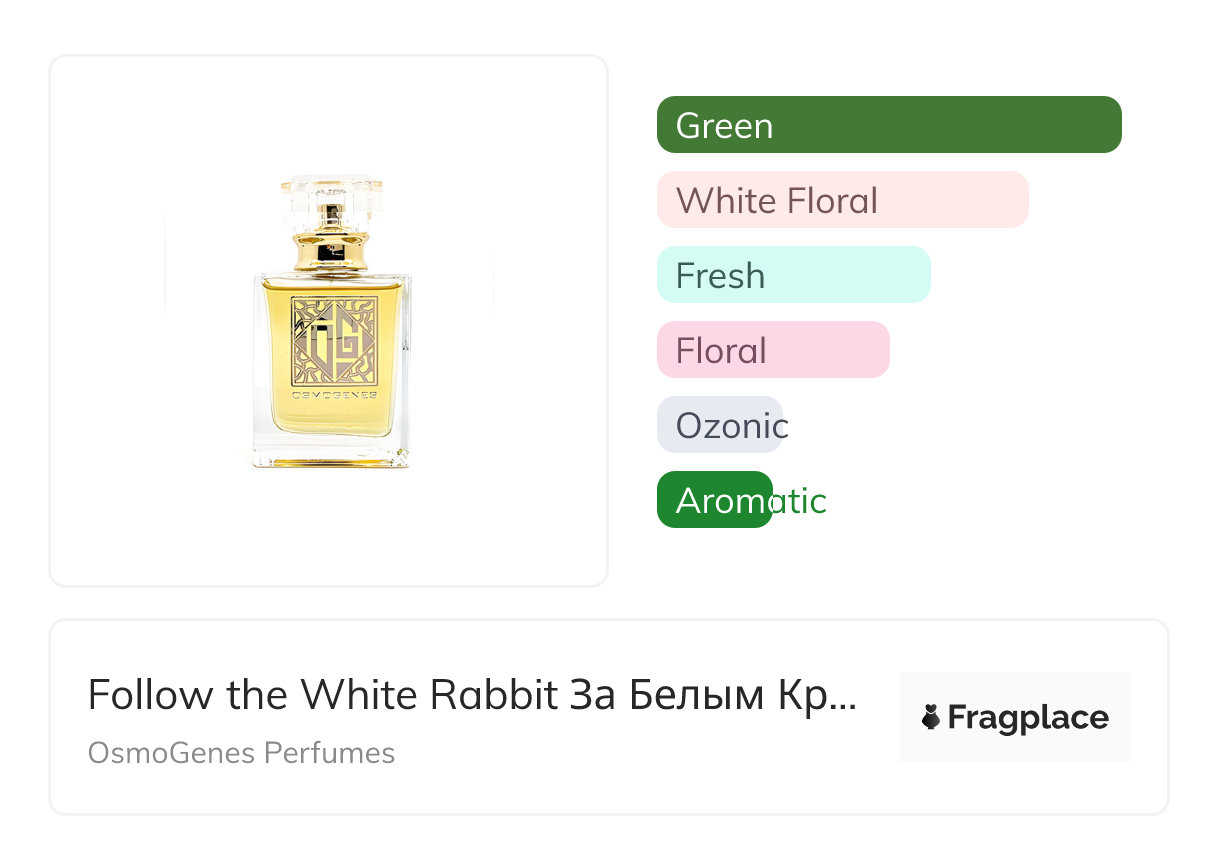Click the clear crystal stopper on the bottle
This screenshot has height=864, width=1218.
tap(331, 200)
